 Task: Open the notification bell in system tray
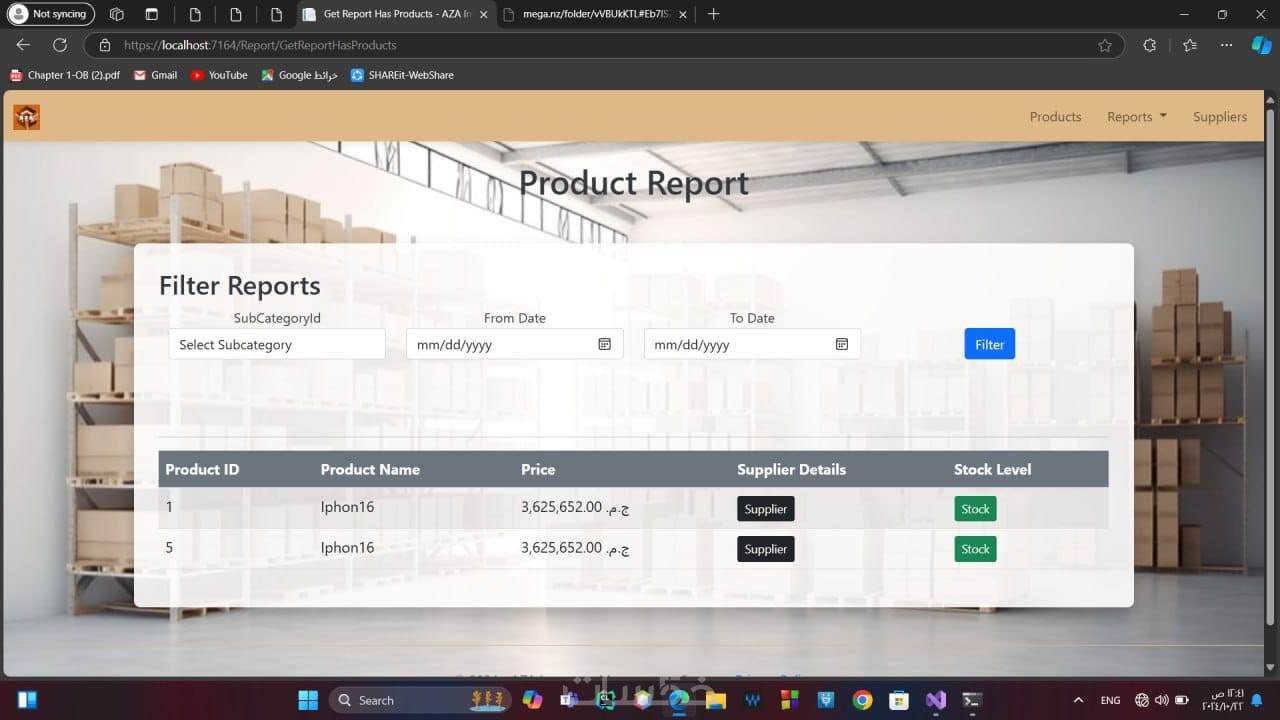[x=1257, y=700]
